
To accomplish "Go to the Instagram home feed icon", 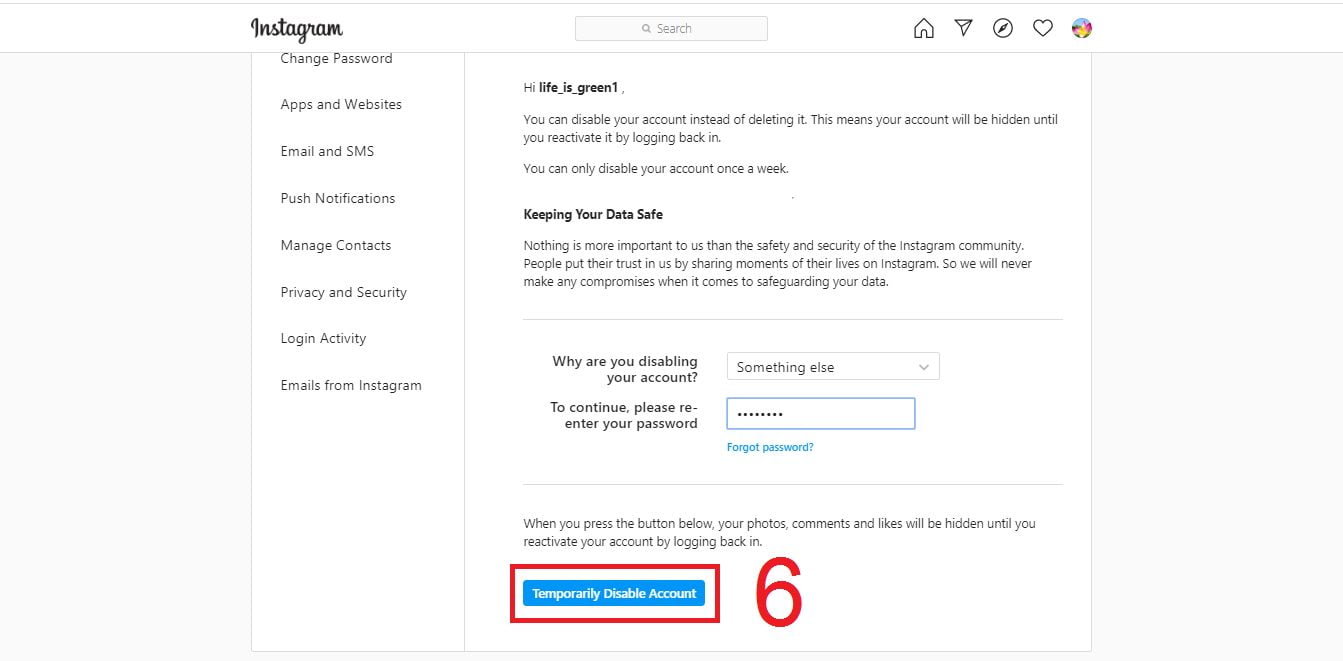I will (x=924, y=29).
